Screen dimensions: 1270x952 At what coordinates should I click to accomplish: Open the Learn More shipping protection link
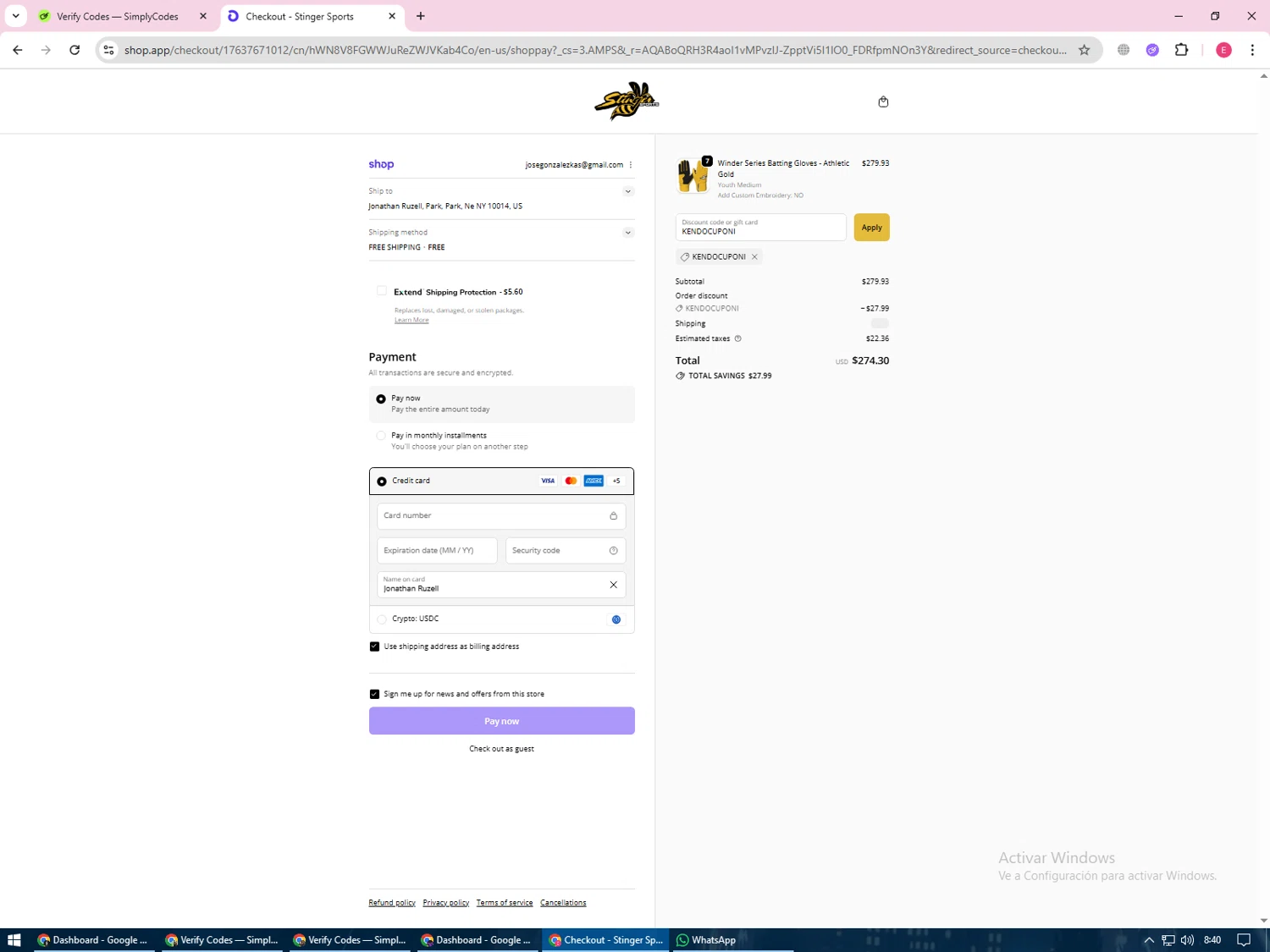point(411,320)
